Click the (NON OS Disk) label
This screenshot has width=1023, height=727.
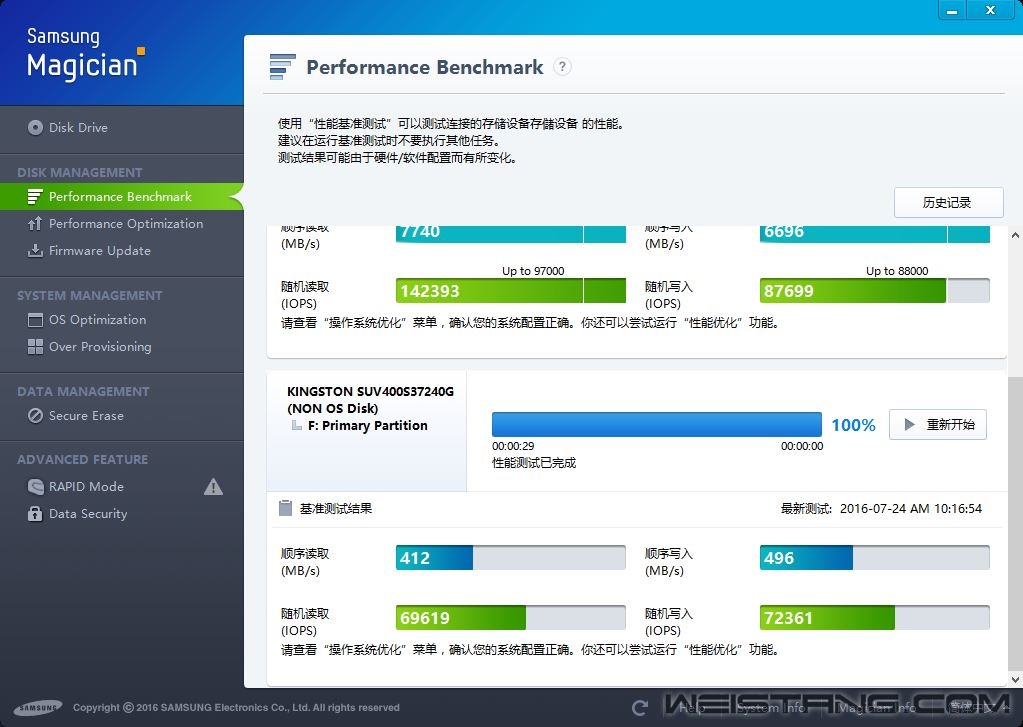(333, 409)
